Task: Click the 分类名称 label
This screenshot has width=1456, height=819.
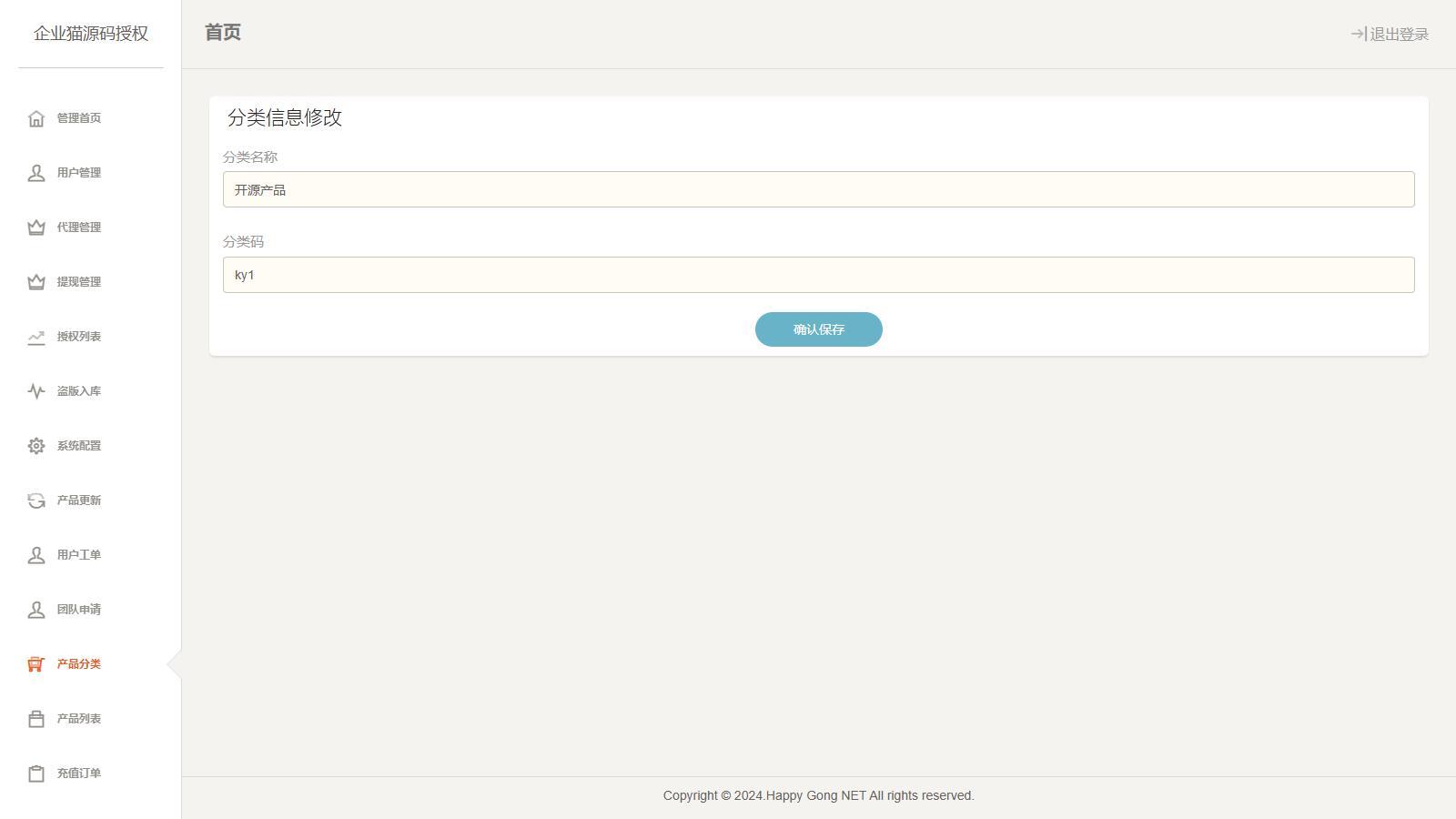Action: [250, 157]
